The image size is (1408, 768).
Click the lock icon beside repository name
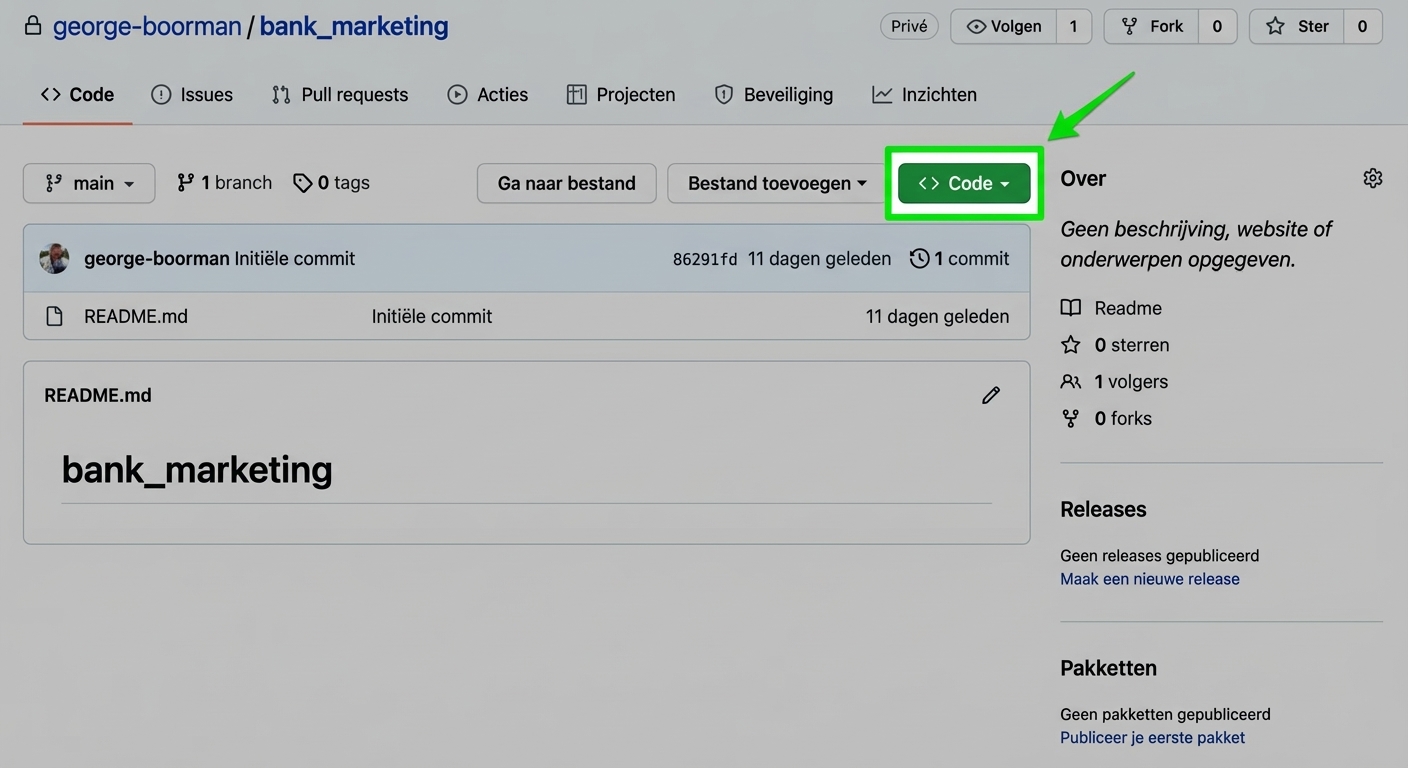pyautogui.click(x=33, y=26)
